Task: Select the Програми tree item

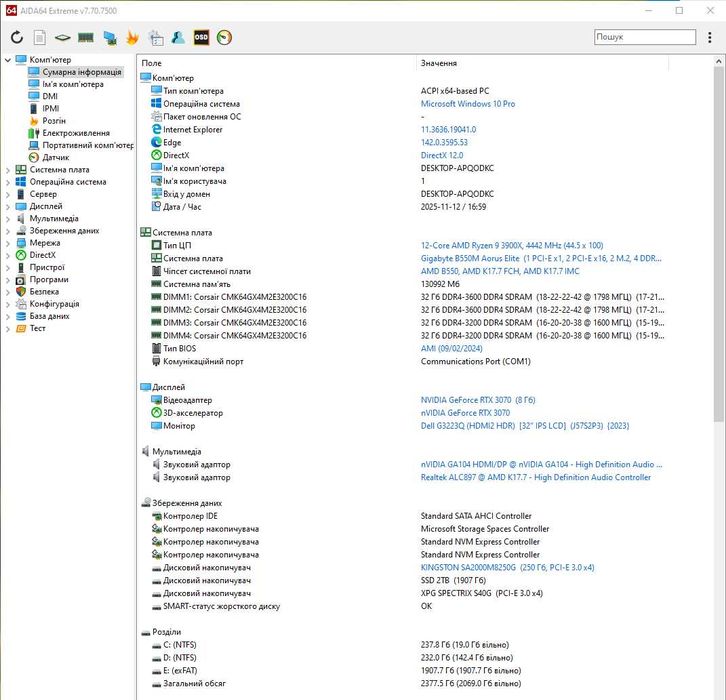Action: point(49,279)
